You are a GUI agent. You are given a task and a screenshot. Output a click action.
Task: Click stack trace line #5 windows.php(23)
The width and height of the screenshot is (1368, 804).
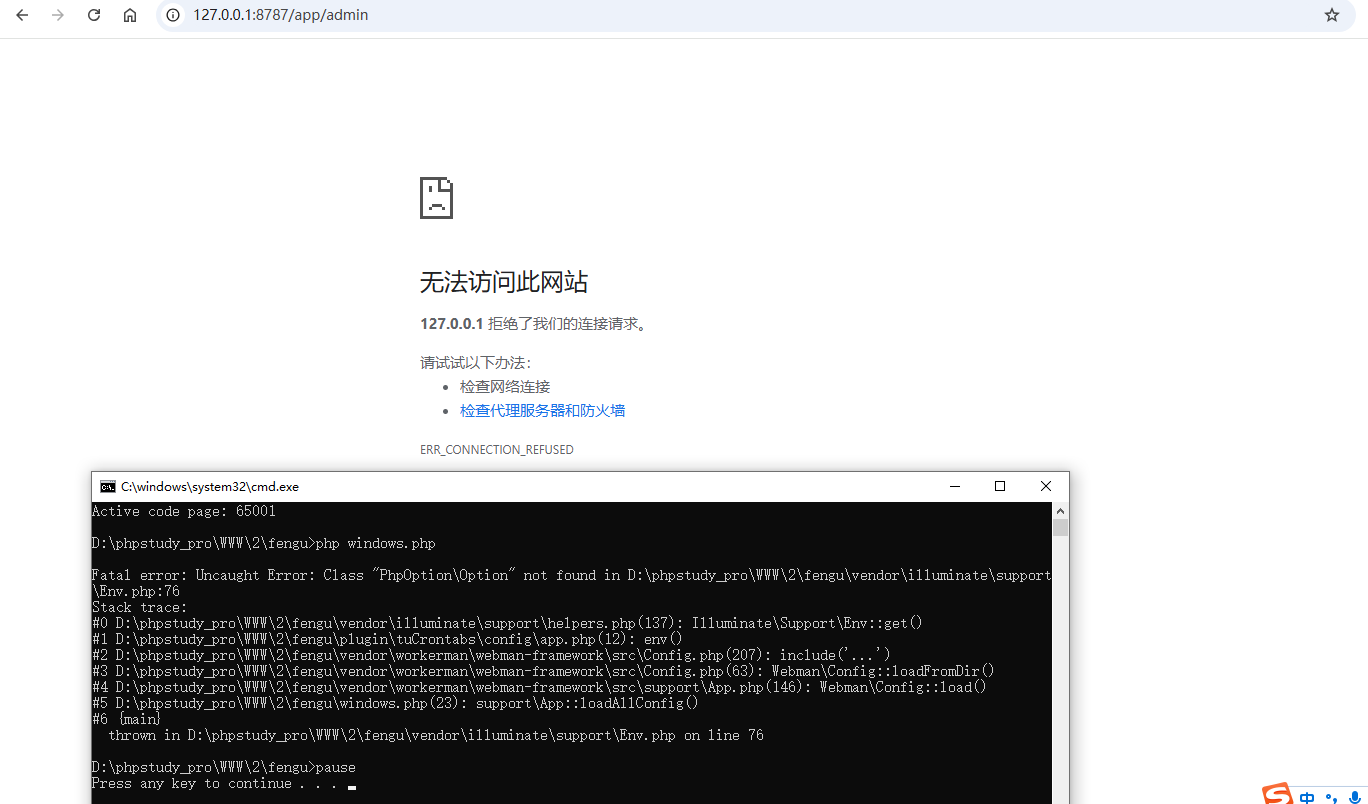(395, 703)
